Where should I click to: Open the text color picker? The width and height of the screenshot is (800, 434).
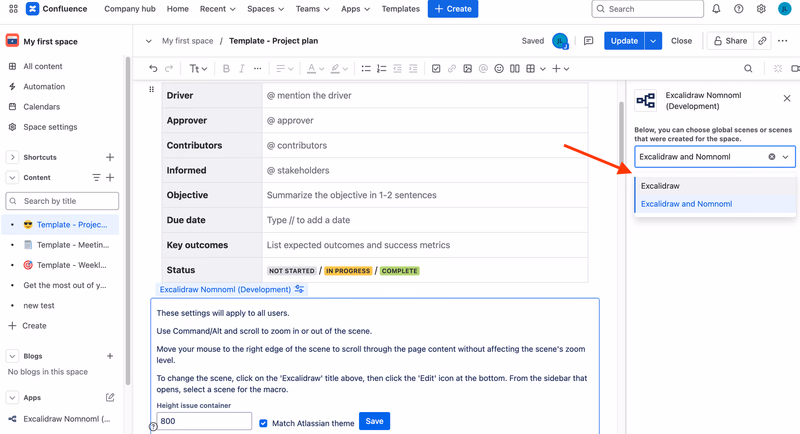click(315, 68)
